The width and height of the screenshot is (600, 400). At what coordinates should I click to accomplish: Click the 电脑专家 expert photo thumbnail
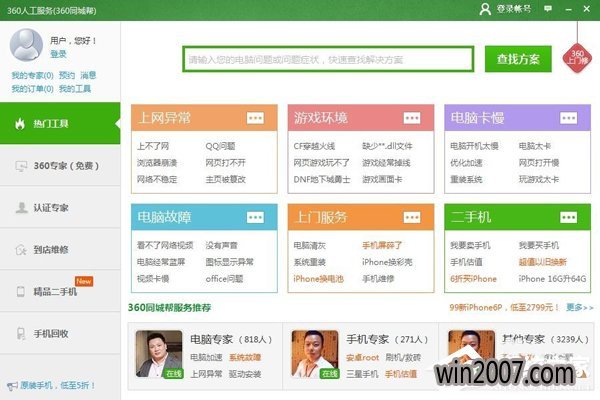point(159,354)
